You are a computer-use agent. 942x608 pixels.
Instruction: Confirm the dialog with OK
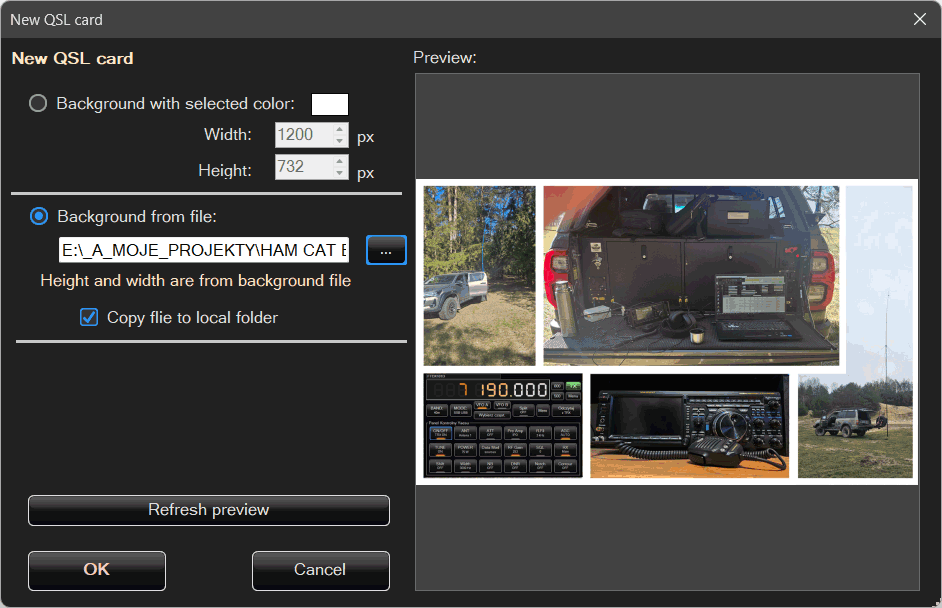point(97,570)
